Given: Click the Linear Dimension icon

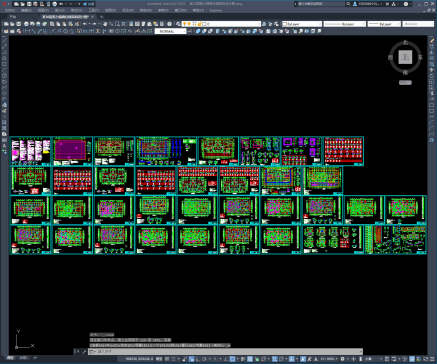Looking at the screenshot, I should tap(27, 31).
